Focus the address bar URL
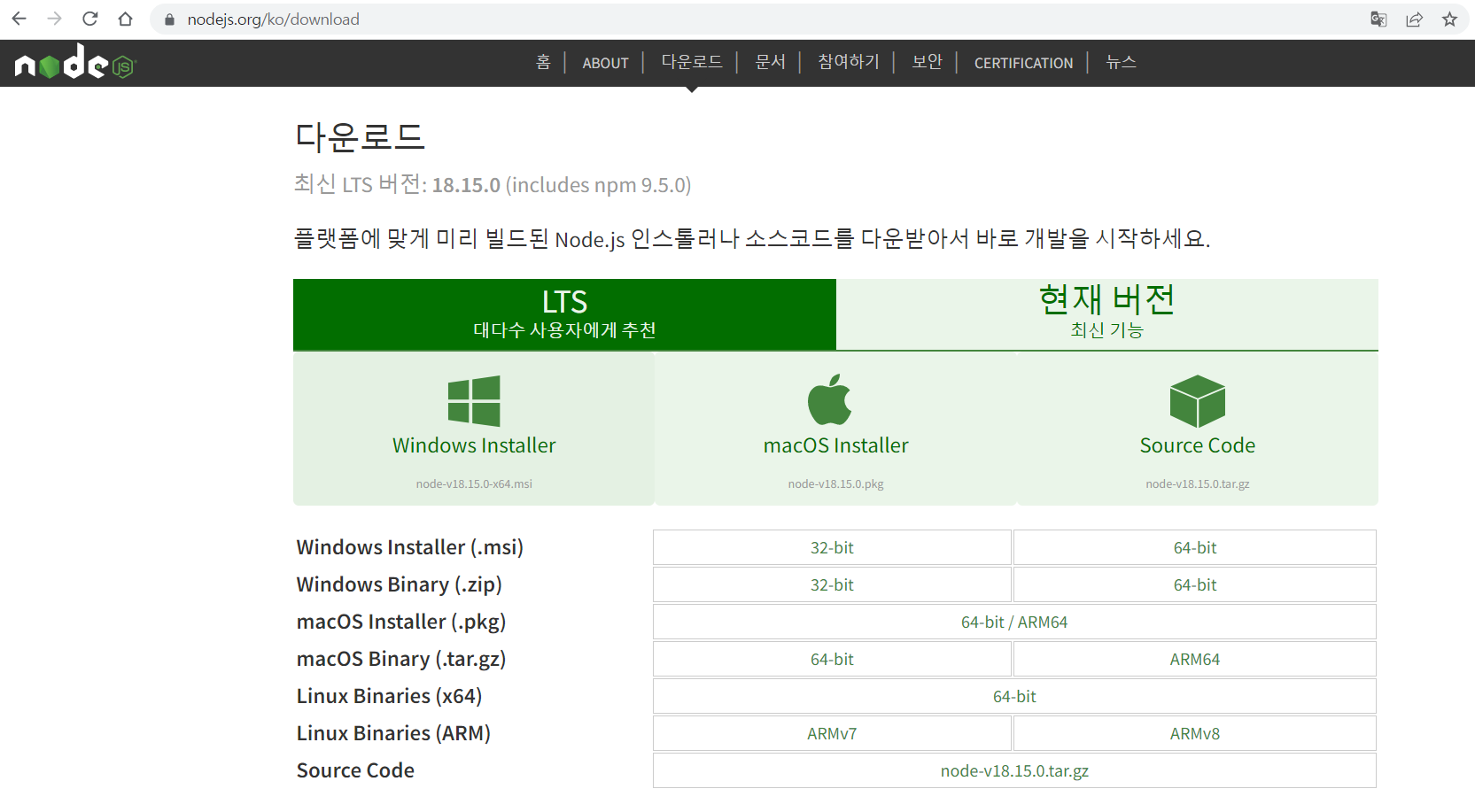Viewport: 1475px width, 812px height. tap(273, 19)
